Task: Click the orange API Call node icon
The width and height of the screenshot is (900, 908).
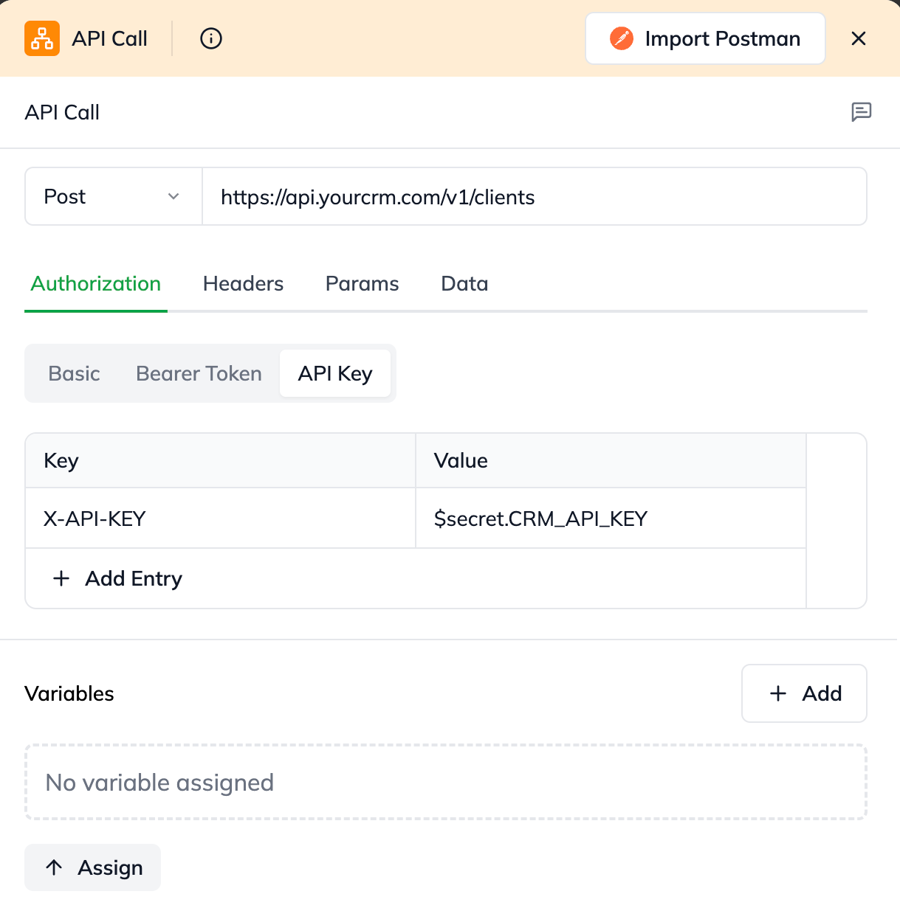Action: coord(42,39)
